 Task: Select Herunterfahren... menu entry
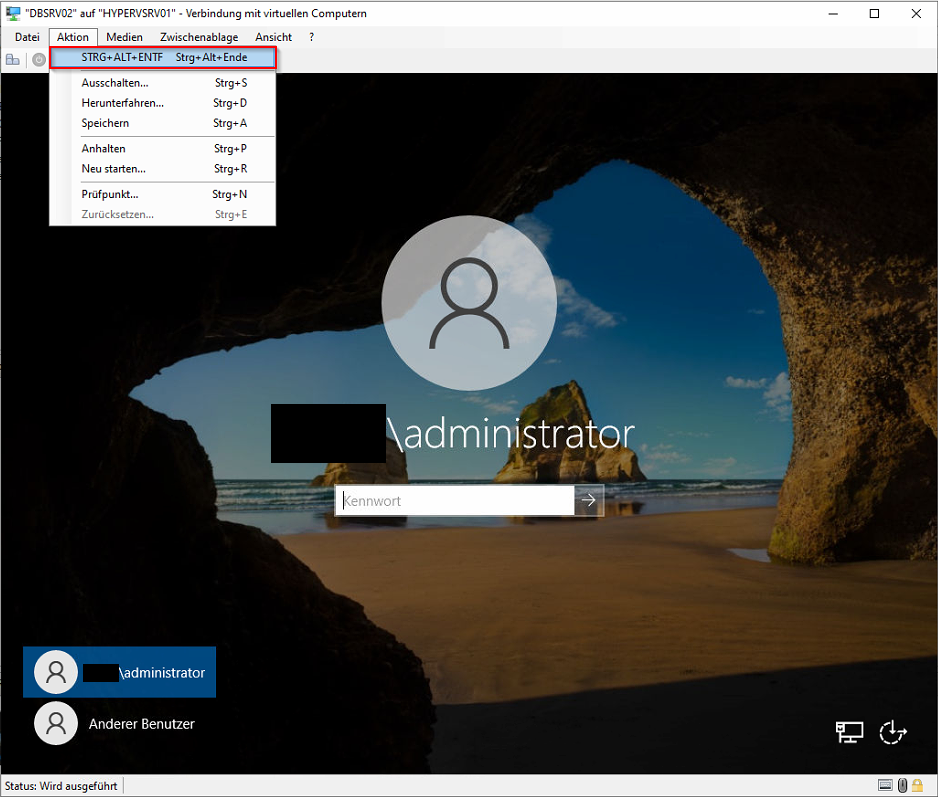point(163,103)
